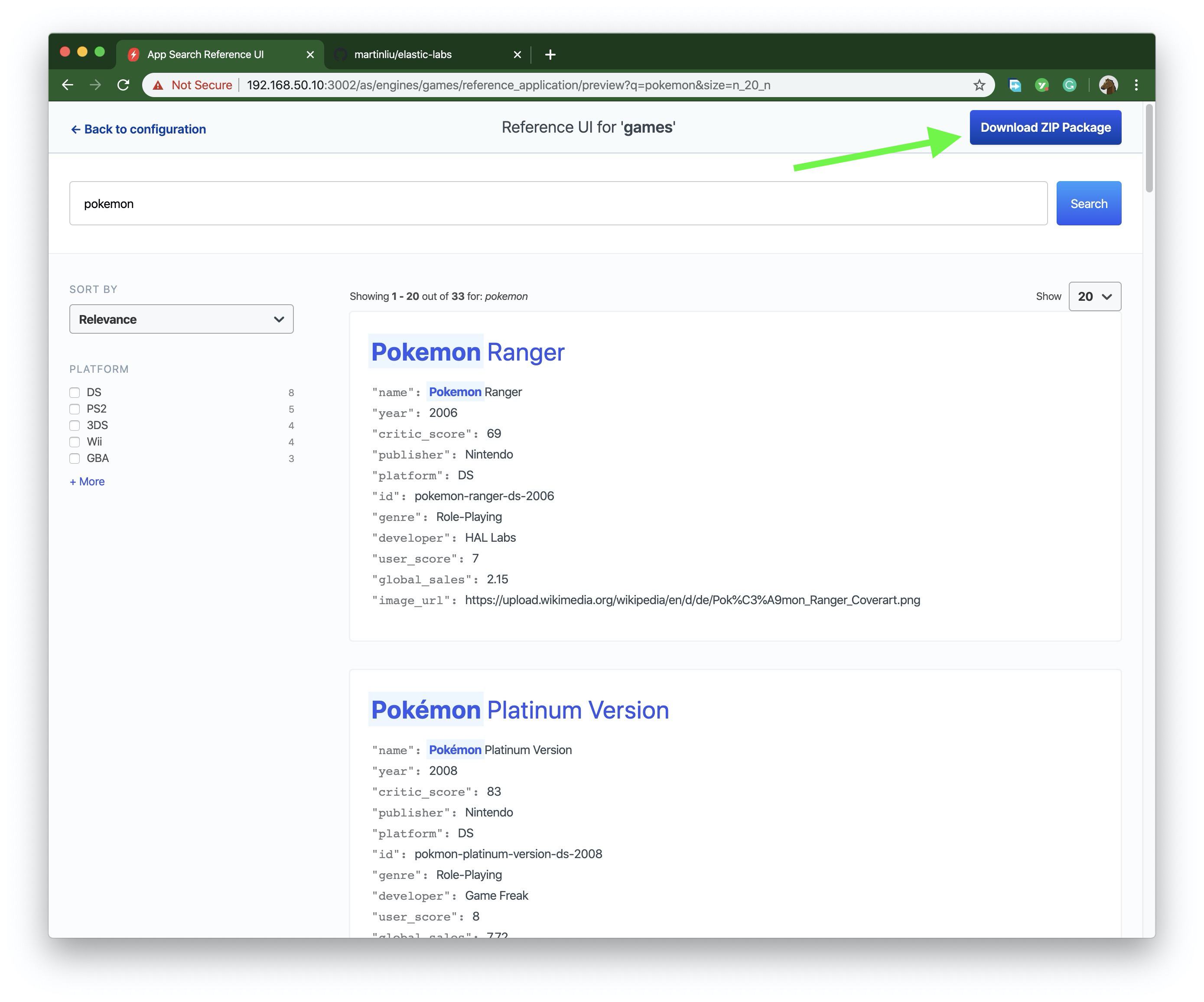Image resolution: width=1204 pixels, height=1002 pixels.
Task: Check the DS platform filter
Action: click(x=75, y=393)
